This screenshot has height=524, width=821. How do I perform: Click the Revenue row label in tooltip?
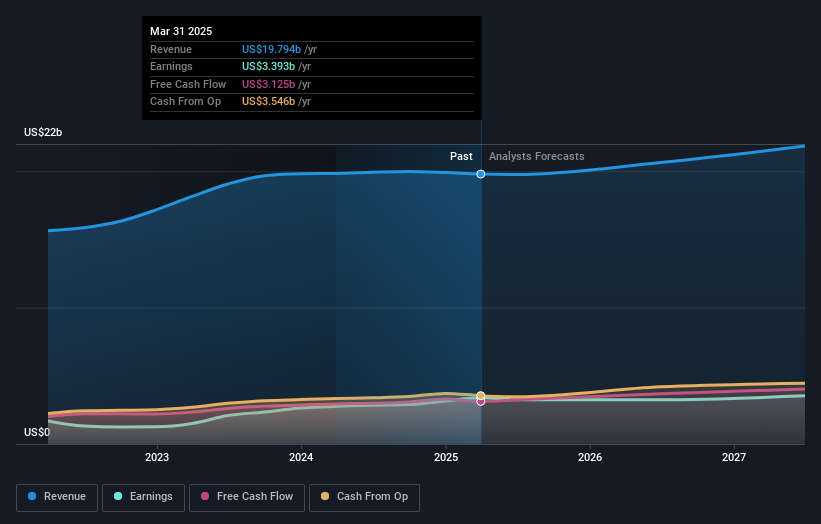pyautogui.click(x=171, y=49)
